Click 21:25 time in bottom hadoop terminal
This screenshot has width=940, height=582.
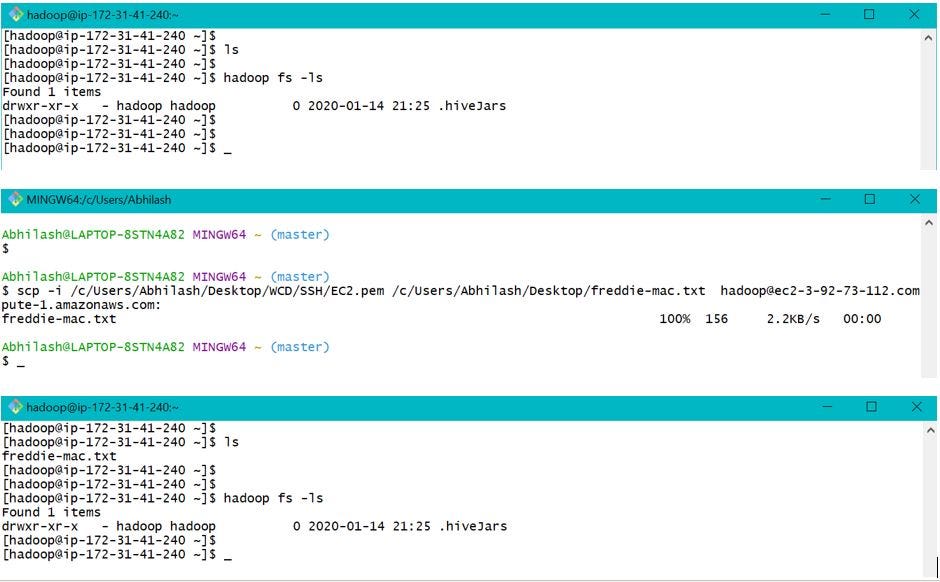pos(411,526)
